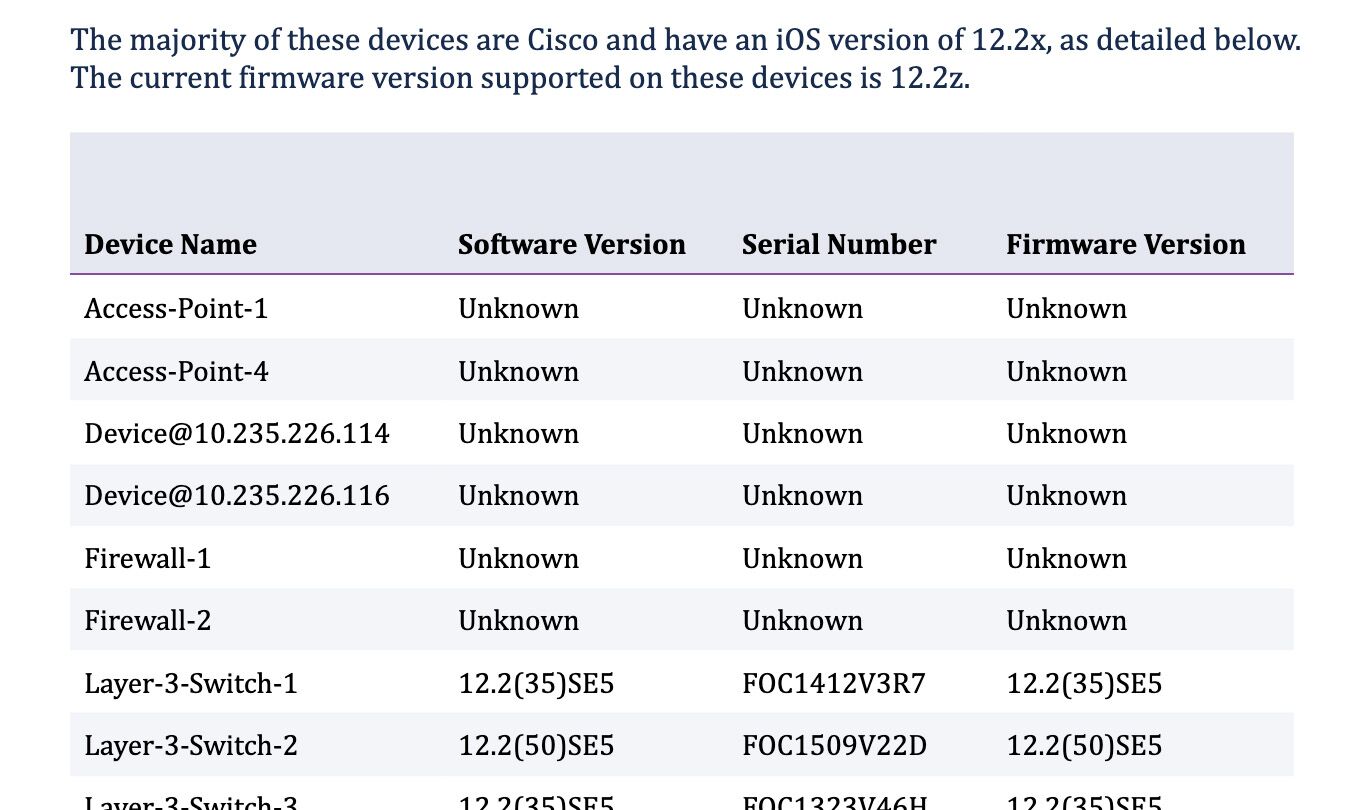Select the Firewall-1 device name cell
The height and width of the screenshot is (810, 1370).
147,559
